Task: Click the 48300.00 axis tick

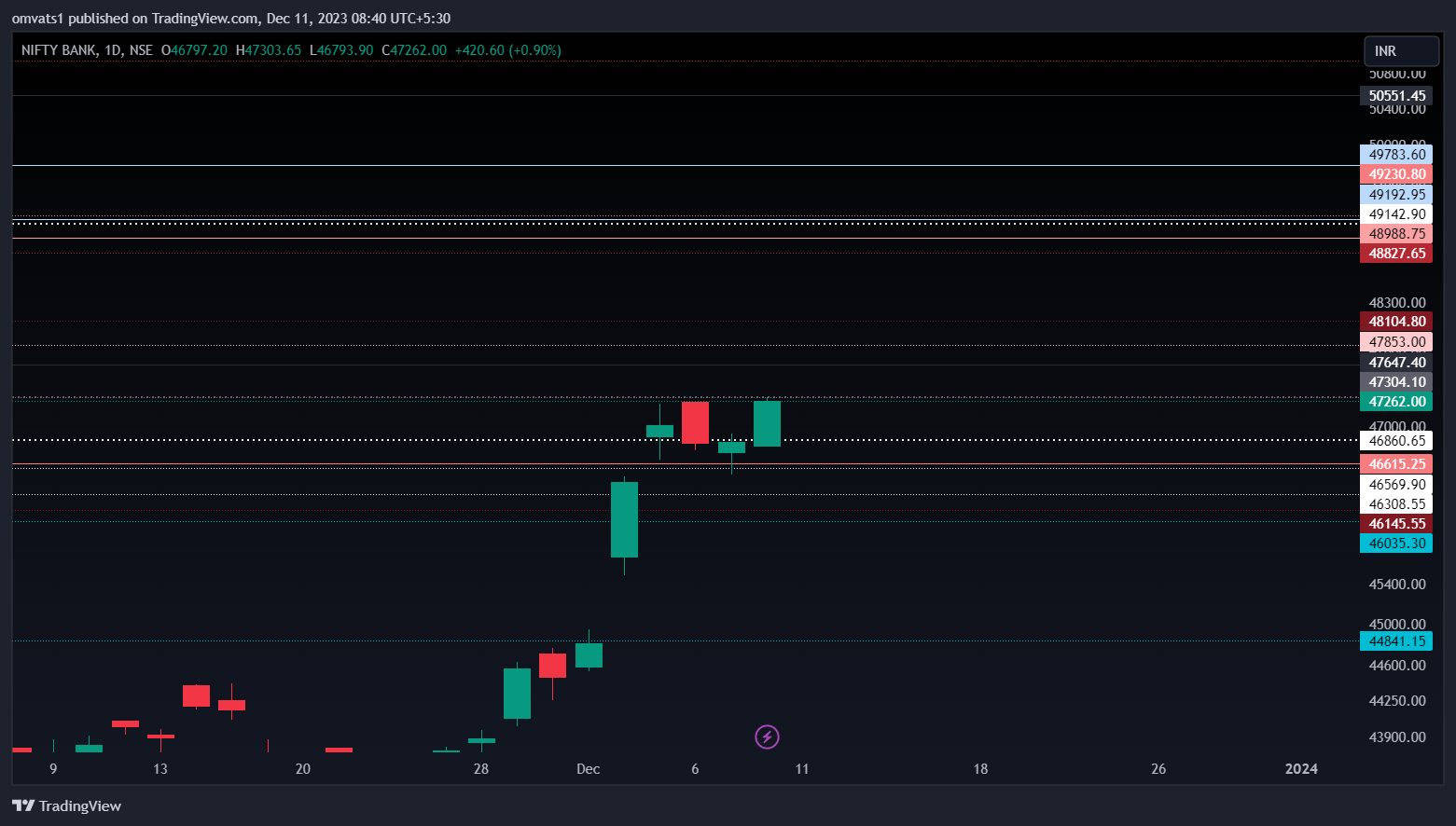Action: pos(1396,303)
